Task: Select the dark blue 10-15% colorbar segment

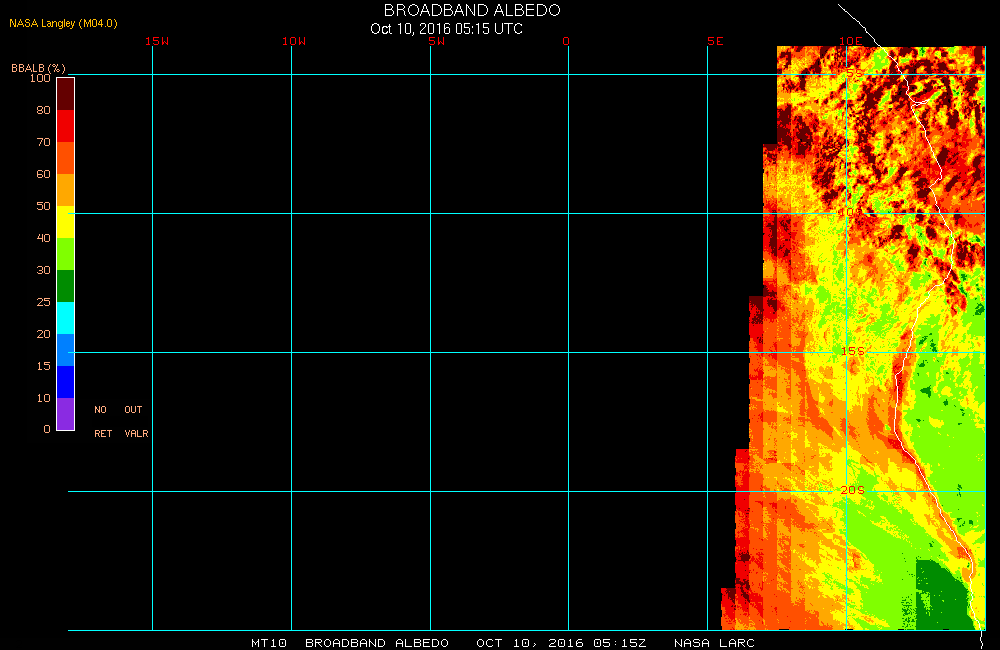Action: click(65, 382)
